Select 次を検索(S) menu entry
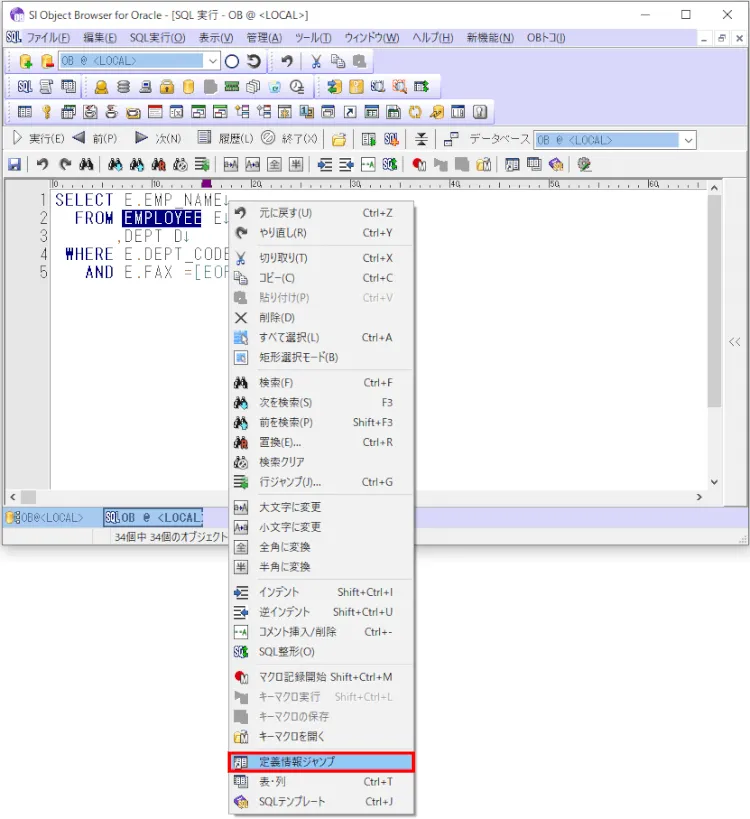The width and height of the screenshot is (750, 819). (x=321, y=403)
